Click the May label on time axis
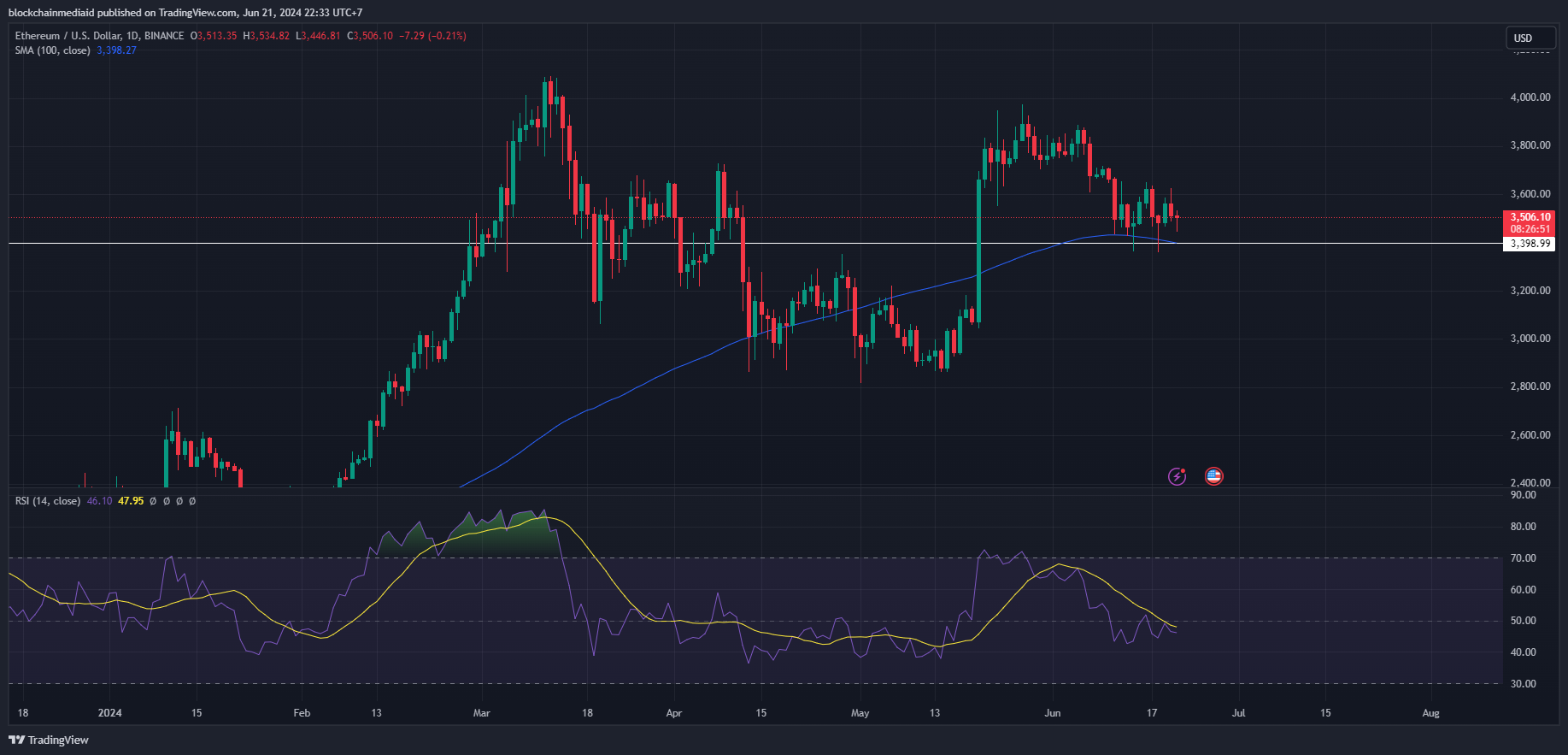The height and width of the screenshot is (755, 1568). point(860,713)
